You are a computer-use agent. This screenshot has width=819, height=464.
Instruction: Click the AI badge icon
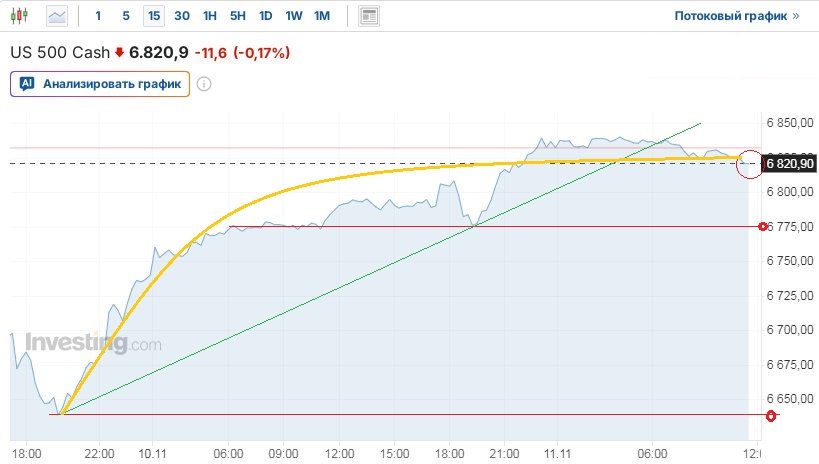[27, 84]
